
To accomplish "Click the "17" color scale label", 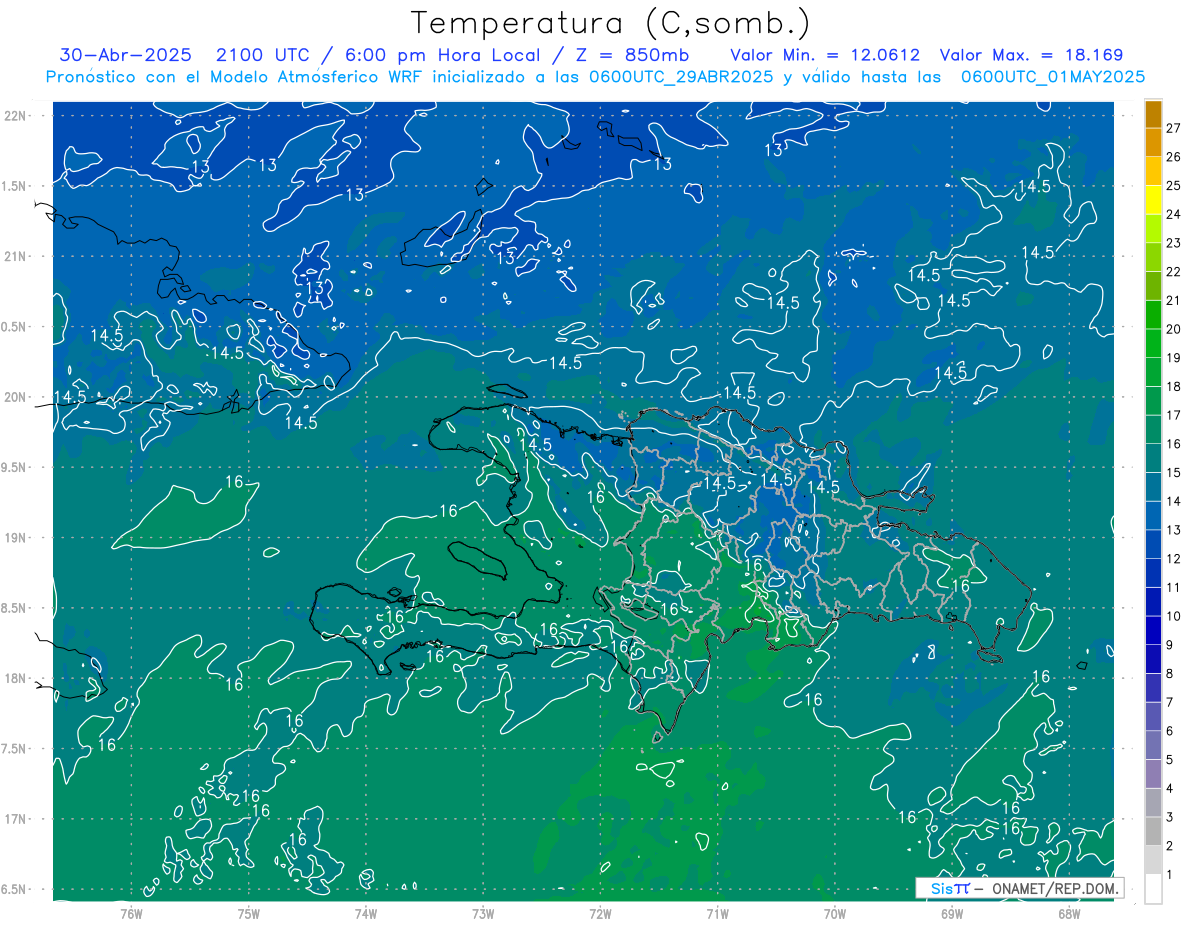I will tap(1173, 415).
